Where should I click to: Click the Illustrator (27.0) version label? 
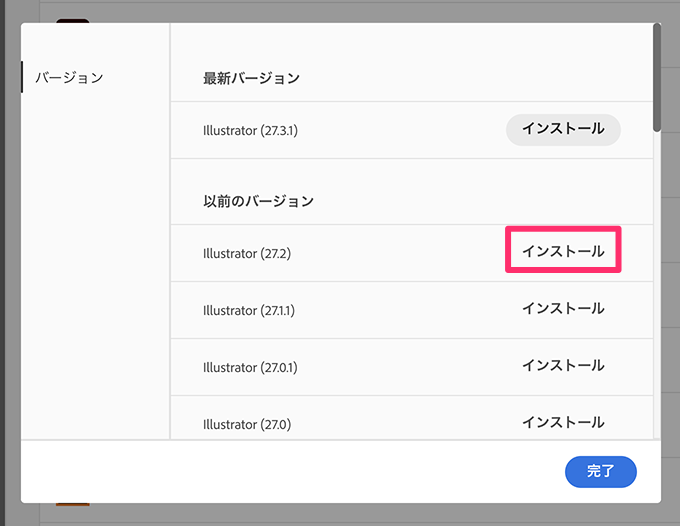[246, 424]
